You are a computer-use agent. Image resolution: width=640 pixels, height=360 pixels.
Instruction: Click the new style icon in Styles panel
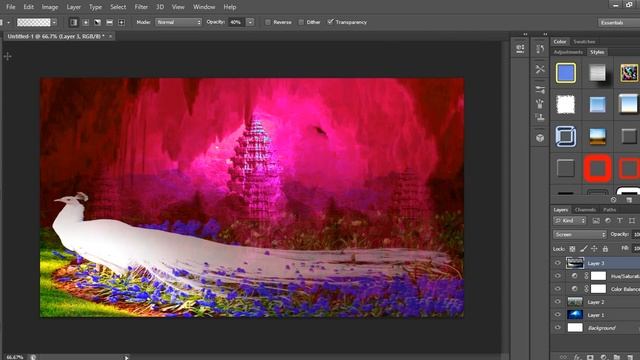point(629,200)
